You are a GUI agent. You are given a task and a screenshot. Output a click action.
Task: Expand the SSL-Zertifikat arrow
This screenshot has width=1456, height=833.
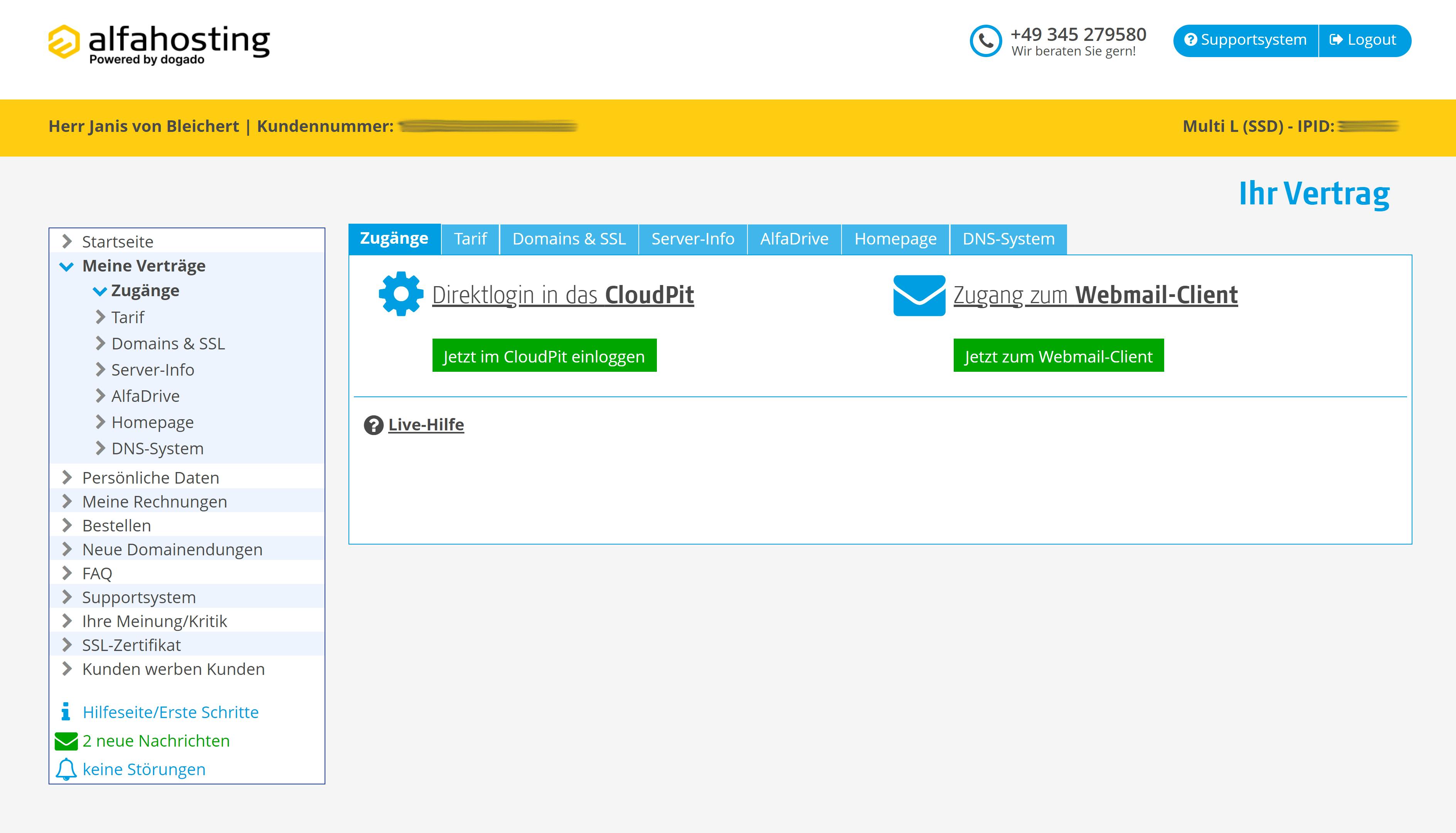(66, 645)
